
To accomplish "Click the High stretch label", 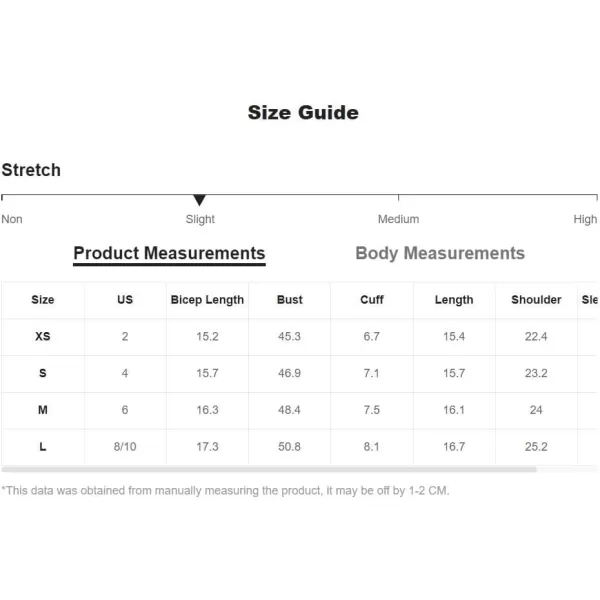I will pos(585,220).
